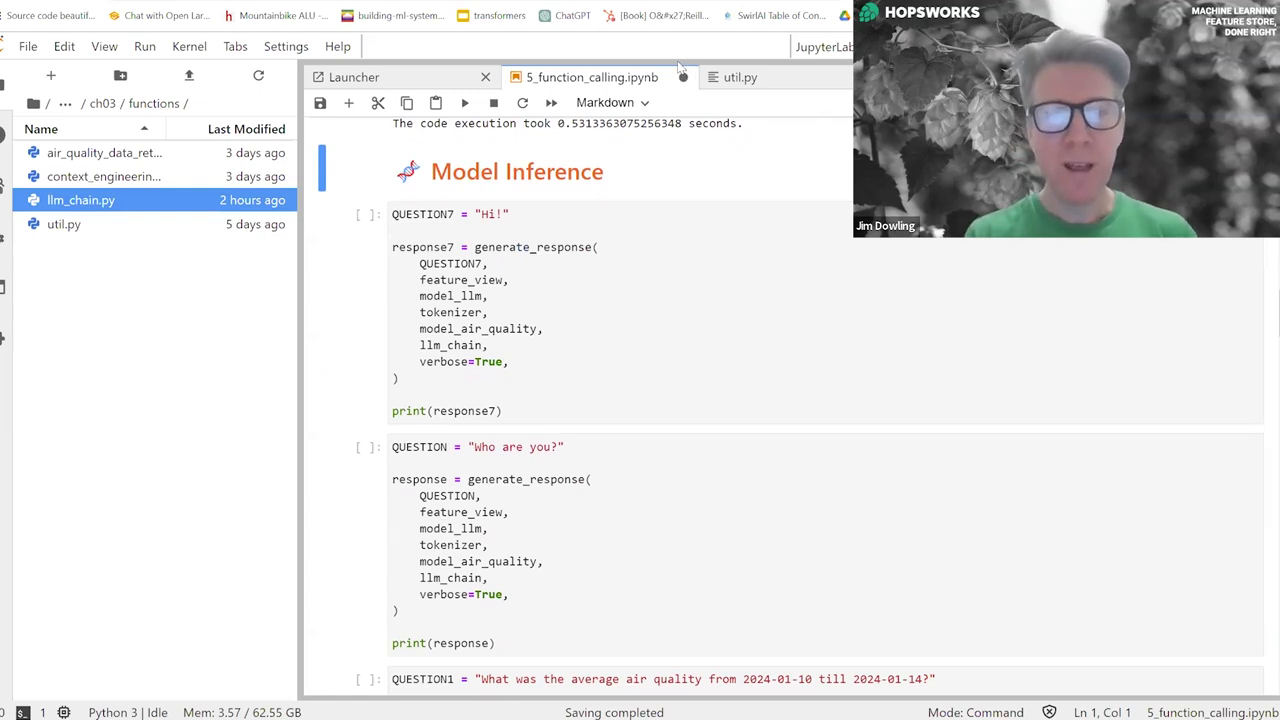Restart the kernel with circular arrow icon
This screenshot has width=1280, height=720.
(x=522, y=103)
